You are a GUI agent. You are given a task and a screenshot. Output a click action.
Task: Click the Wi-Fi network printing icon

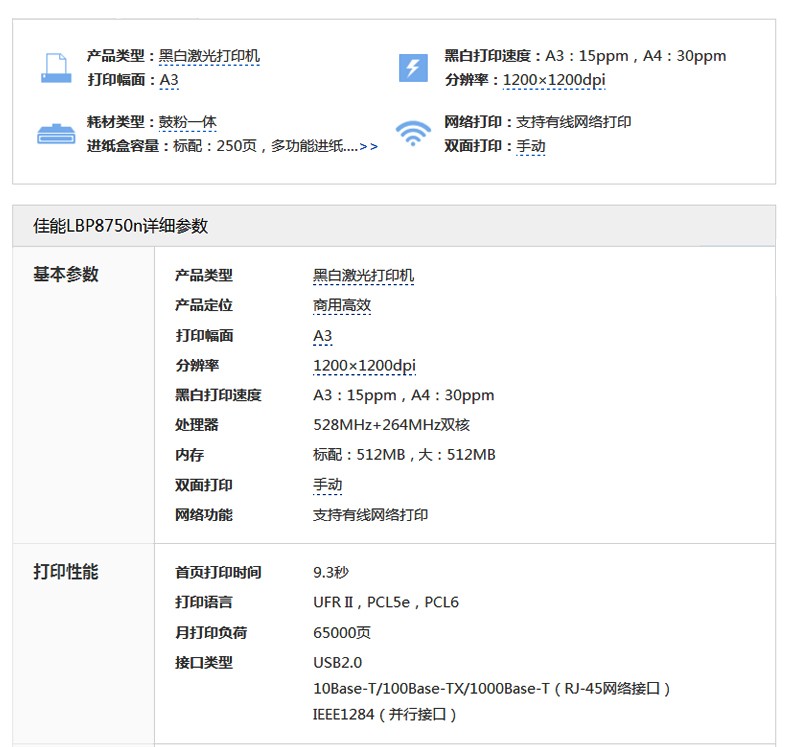413,134
